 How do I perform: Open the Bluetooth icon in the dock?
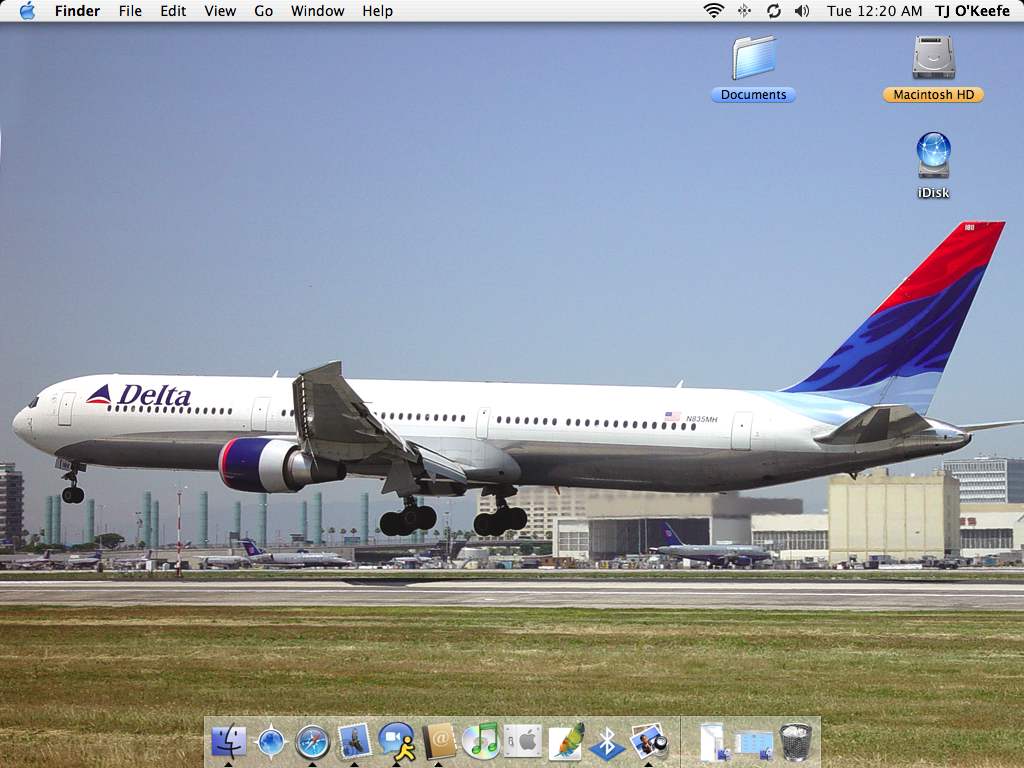click(607, 743)
